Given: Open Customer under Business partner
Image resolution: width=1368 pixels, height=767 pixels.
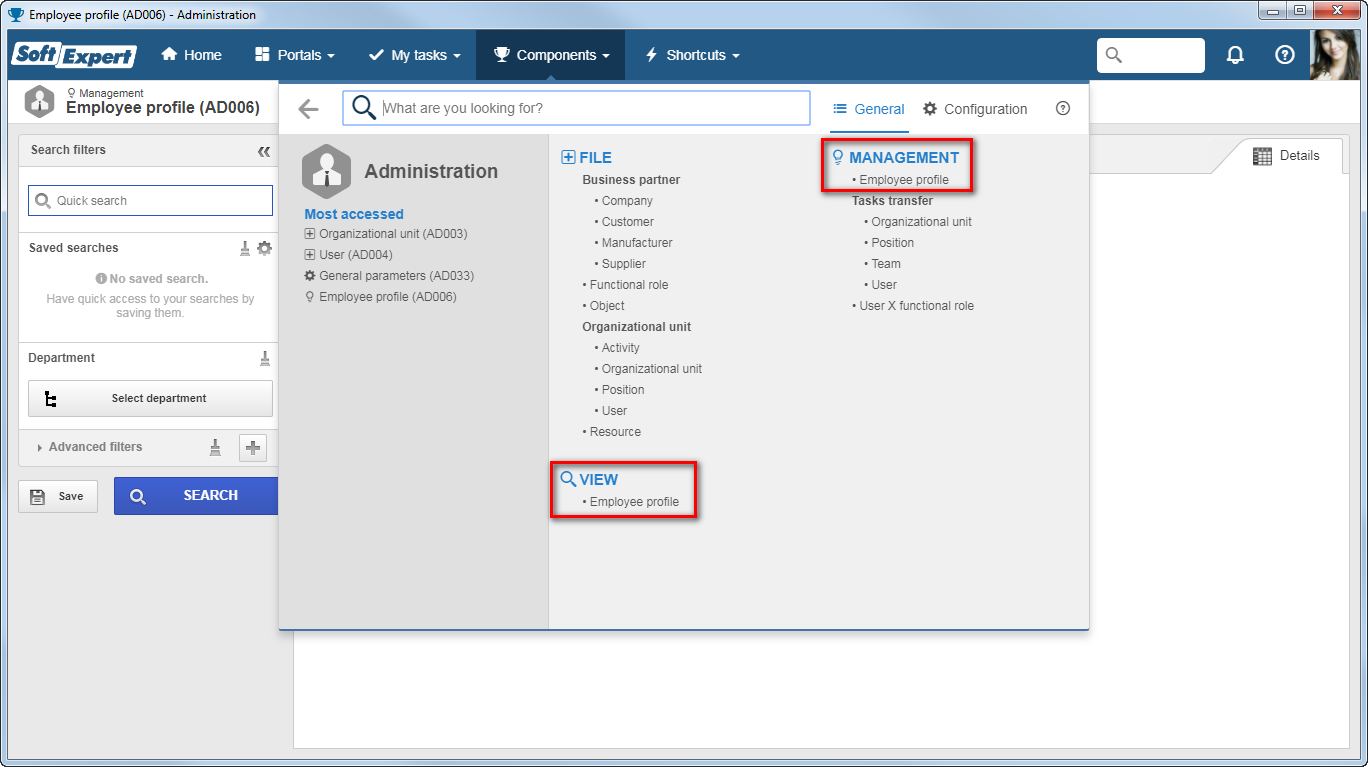Looking at the screenshot, I should tap(627, 222).
